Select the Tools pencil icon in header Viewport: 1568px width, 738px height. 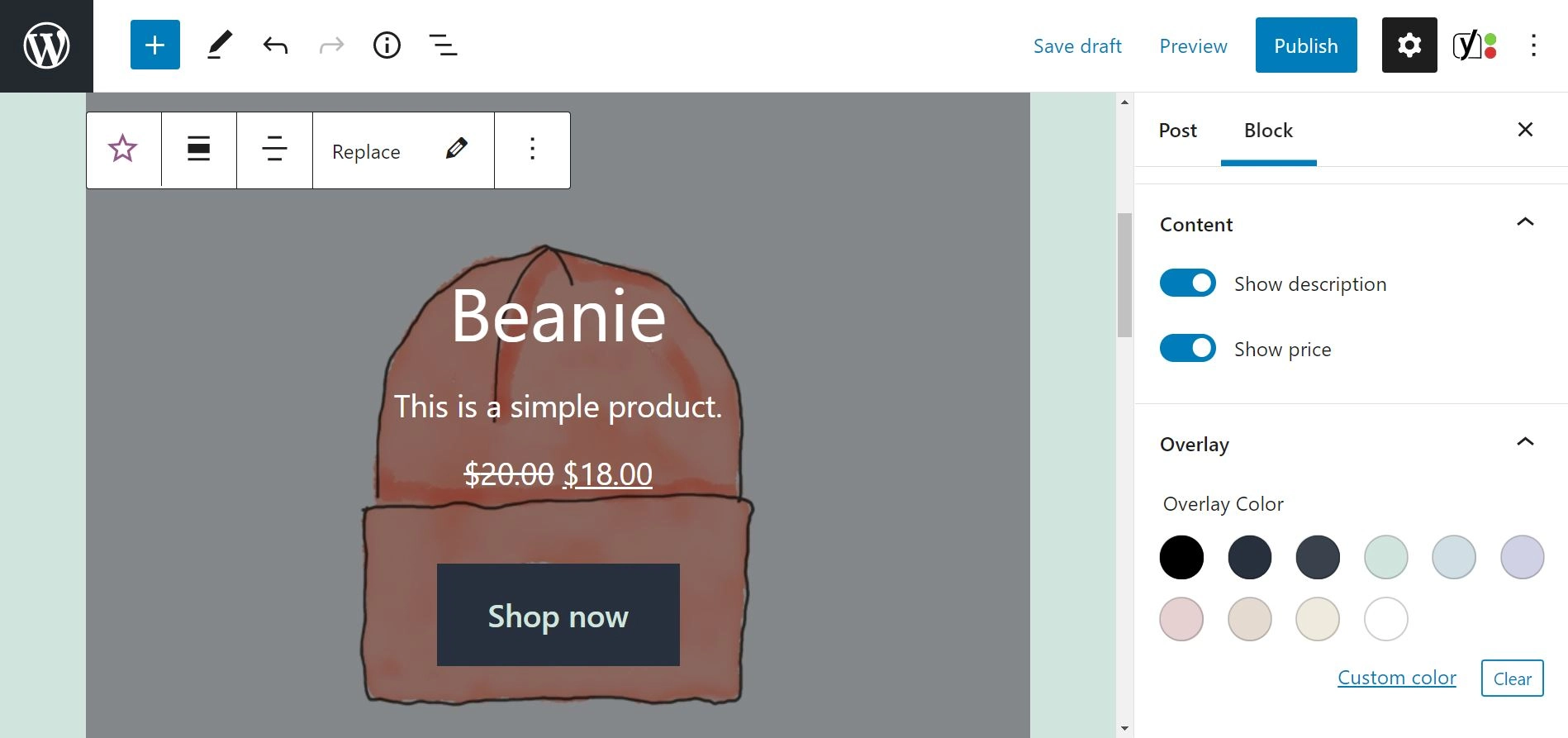(219, 45)
